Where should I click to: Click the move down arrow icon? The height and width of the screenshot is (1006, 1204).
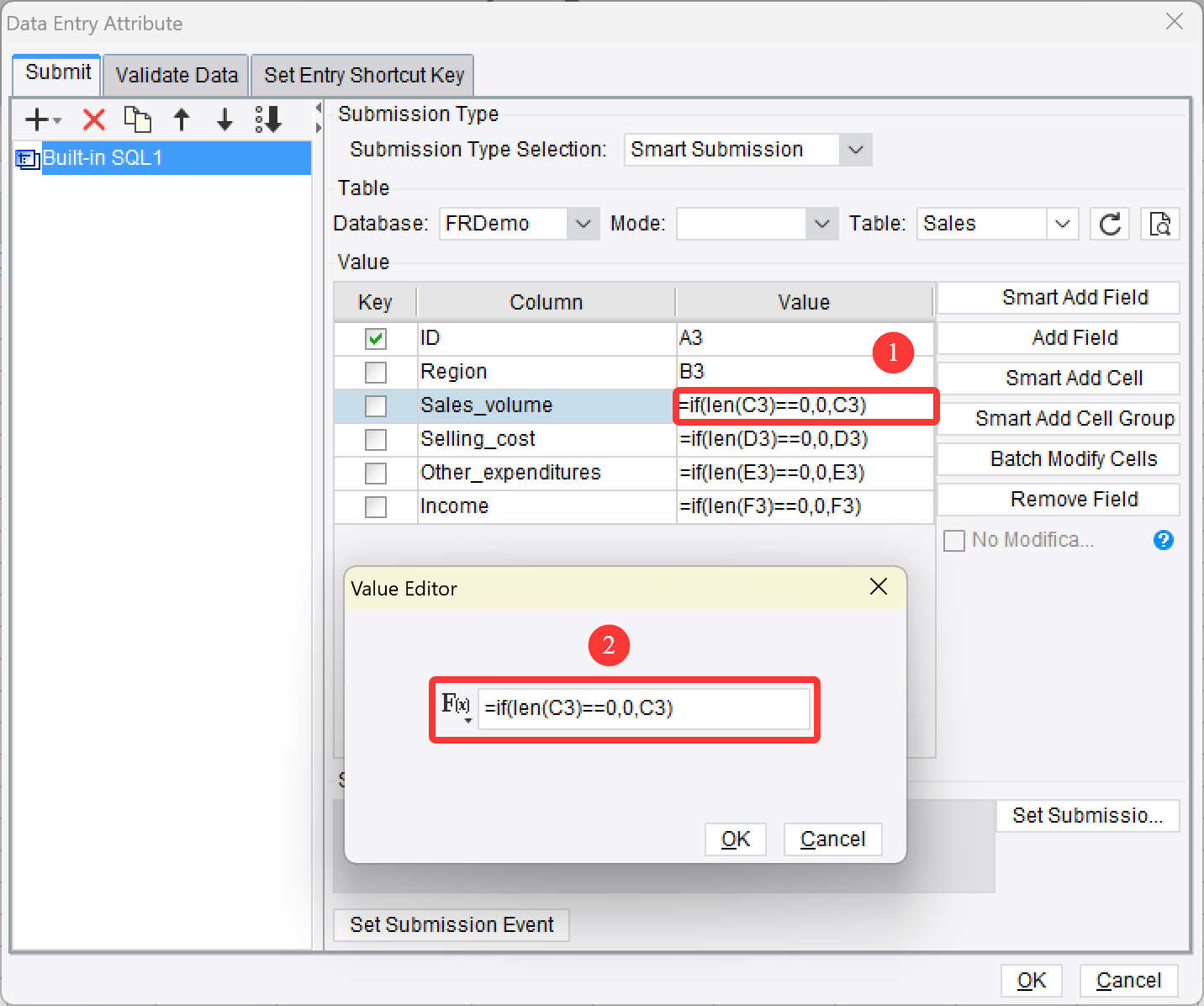(224, 119)
